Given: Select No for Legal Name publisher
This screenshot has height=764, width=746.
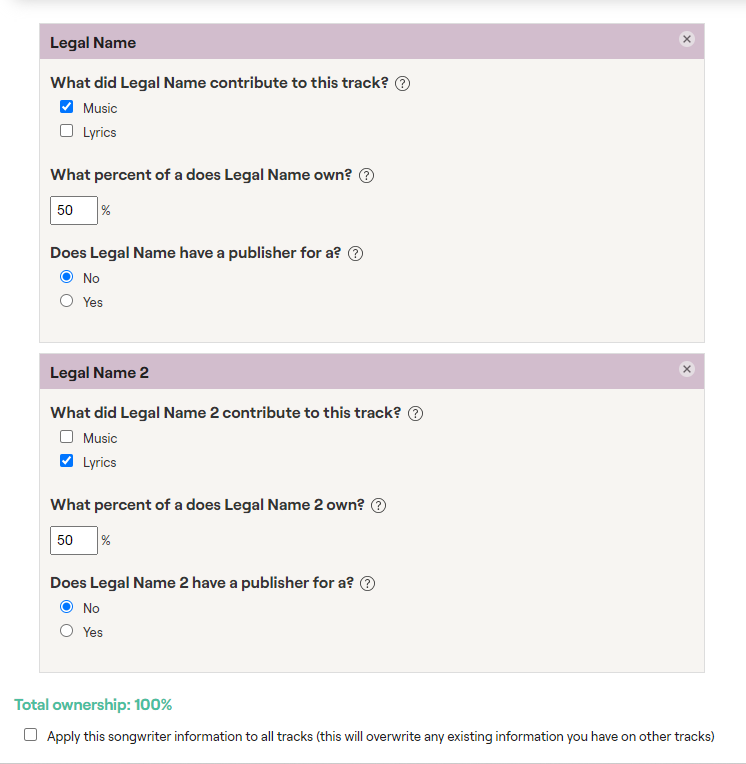Looking at the screenshot, I should point(66,277).
